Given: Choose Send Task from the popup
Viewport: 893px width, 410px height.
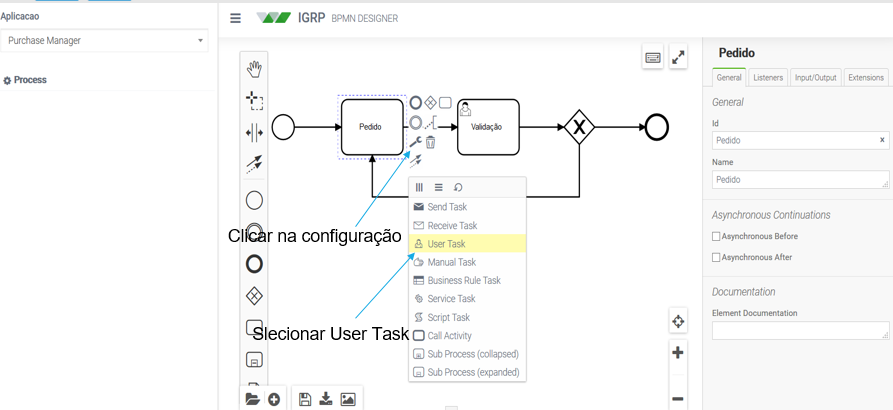Looking at the screenshot, I should point(467,207).
